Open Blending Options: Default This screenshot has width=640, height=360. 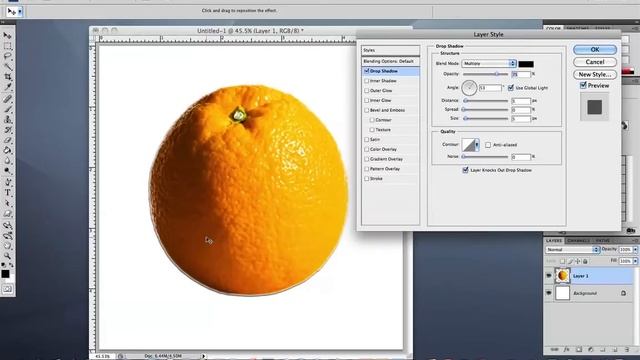click(390, 61)
